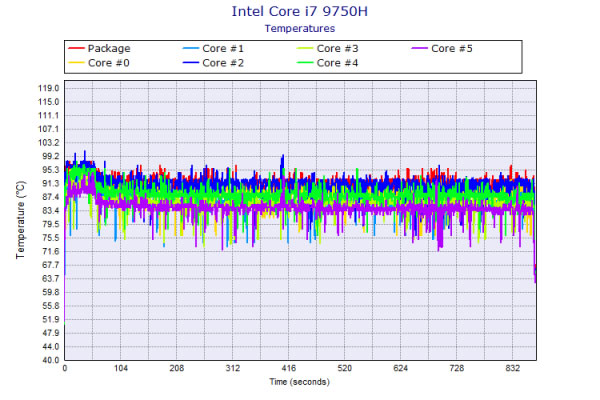Click the 63.7 value on temperature axis

(51, 279)
